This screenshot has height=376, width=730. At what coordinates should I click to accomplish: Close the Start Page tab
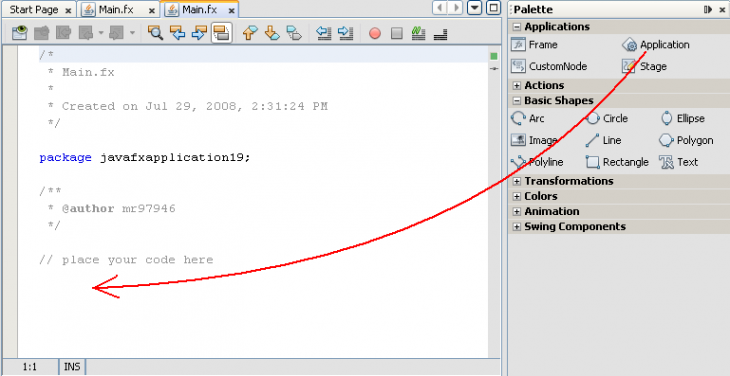[x=68, y=11]
